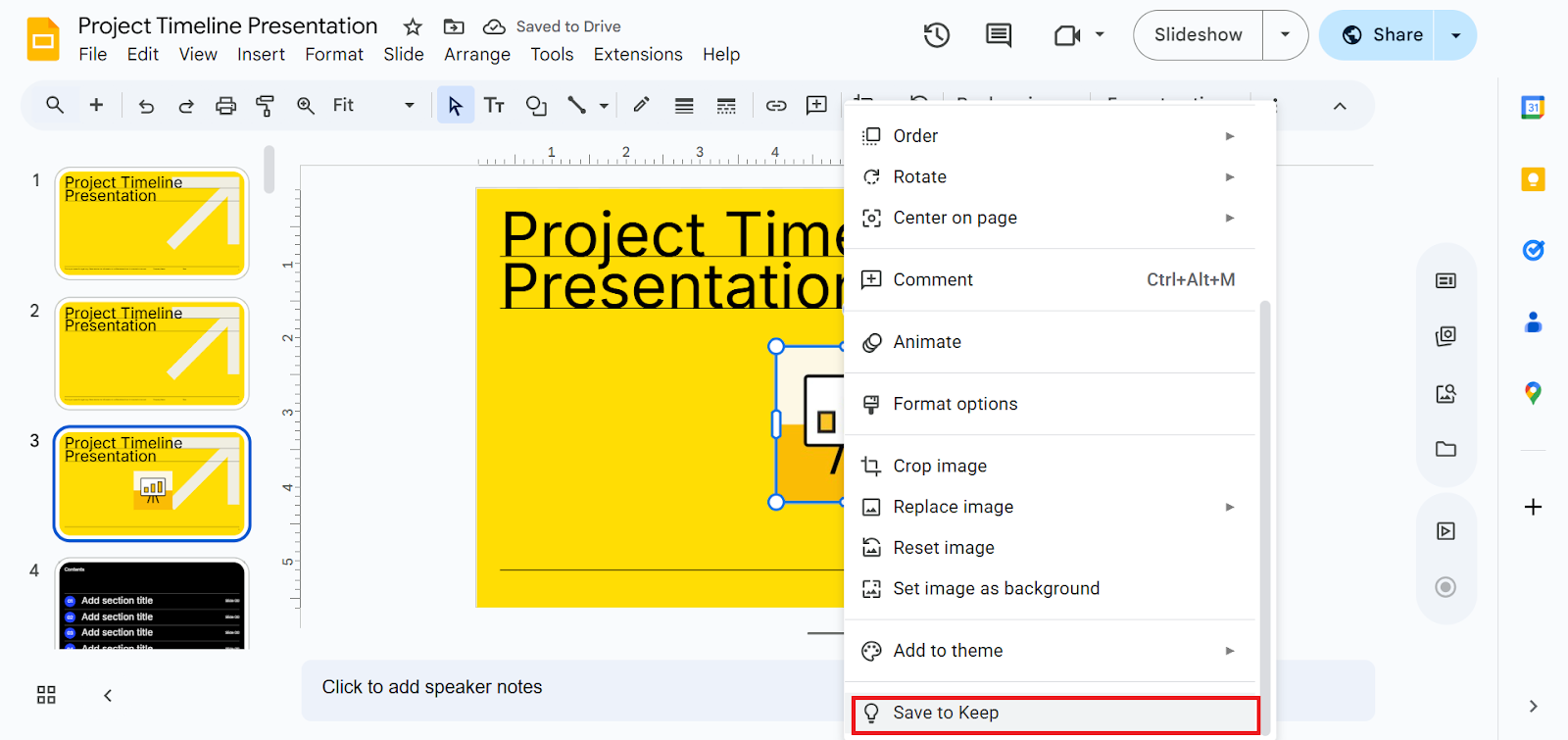
Task: Collapse the toolbar menus with chevron
Action: pyautogui.click(x=1340, y=106)
